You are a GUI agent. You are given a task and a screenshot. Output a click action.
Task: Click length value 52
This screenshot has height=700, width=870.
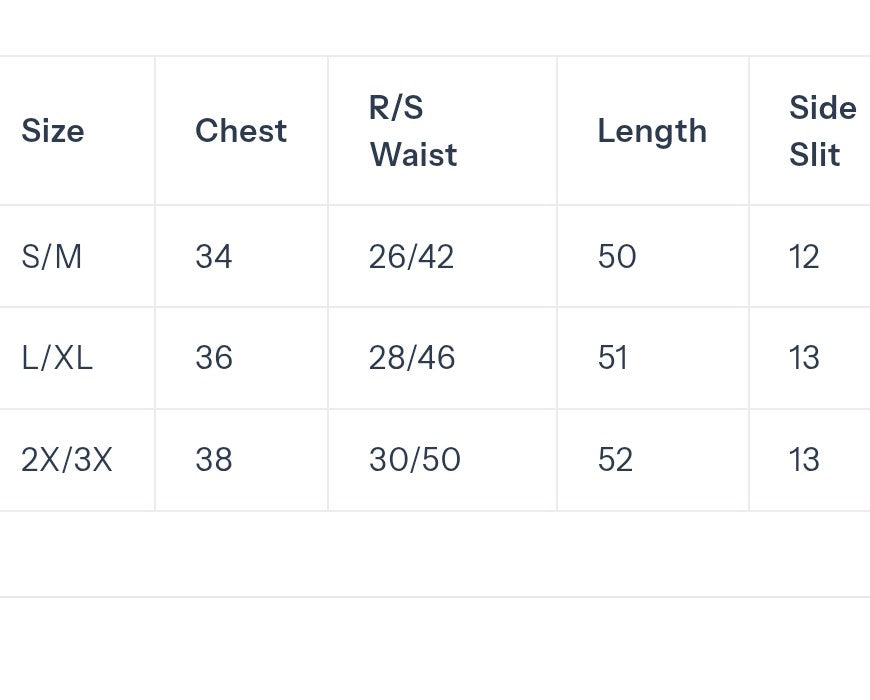pyautogui.click(x=615, y=460)
